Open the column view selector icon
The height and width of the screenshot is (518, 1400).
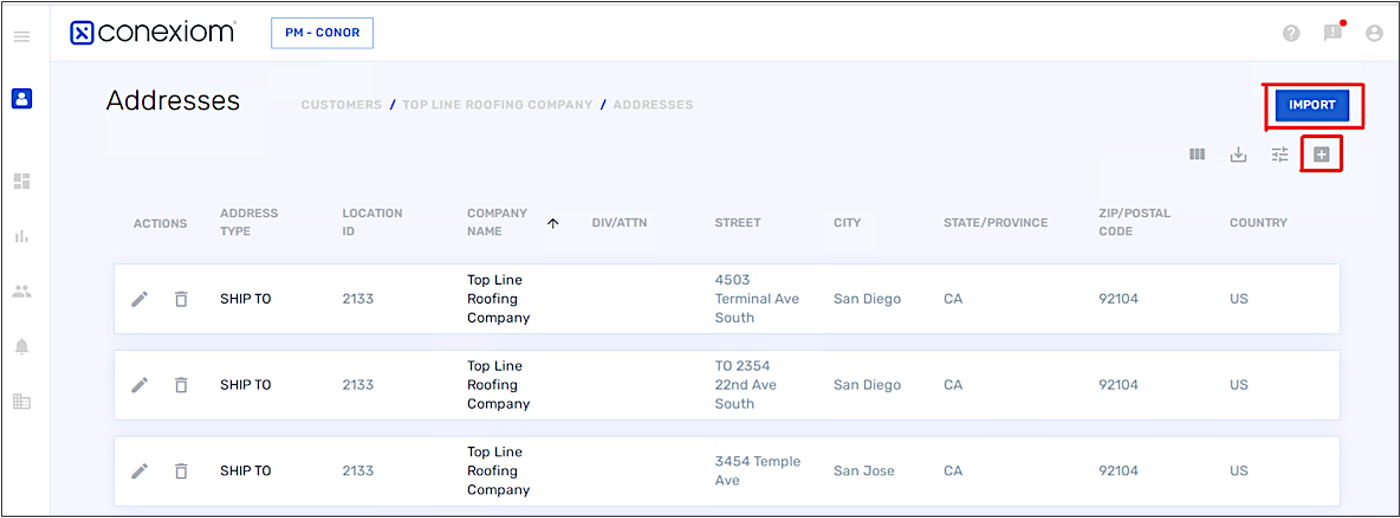tap(1197, 154)
